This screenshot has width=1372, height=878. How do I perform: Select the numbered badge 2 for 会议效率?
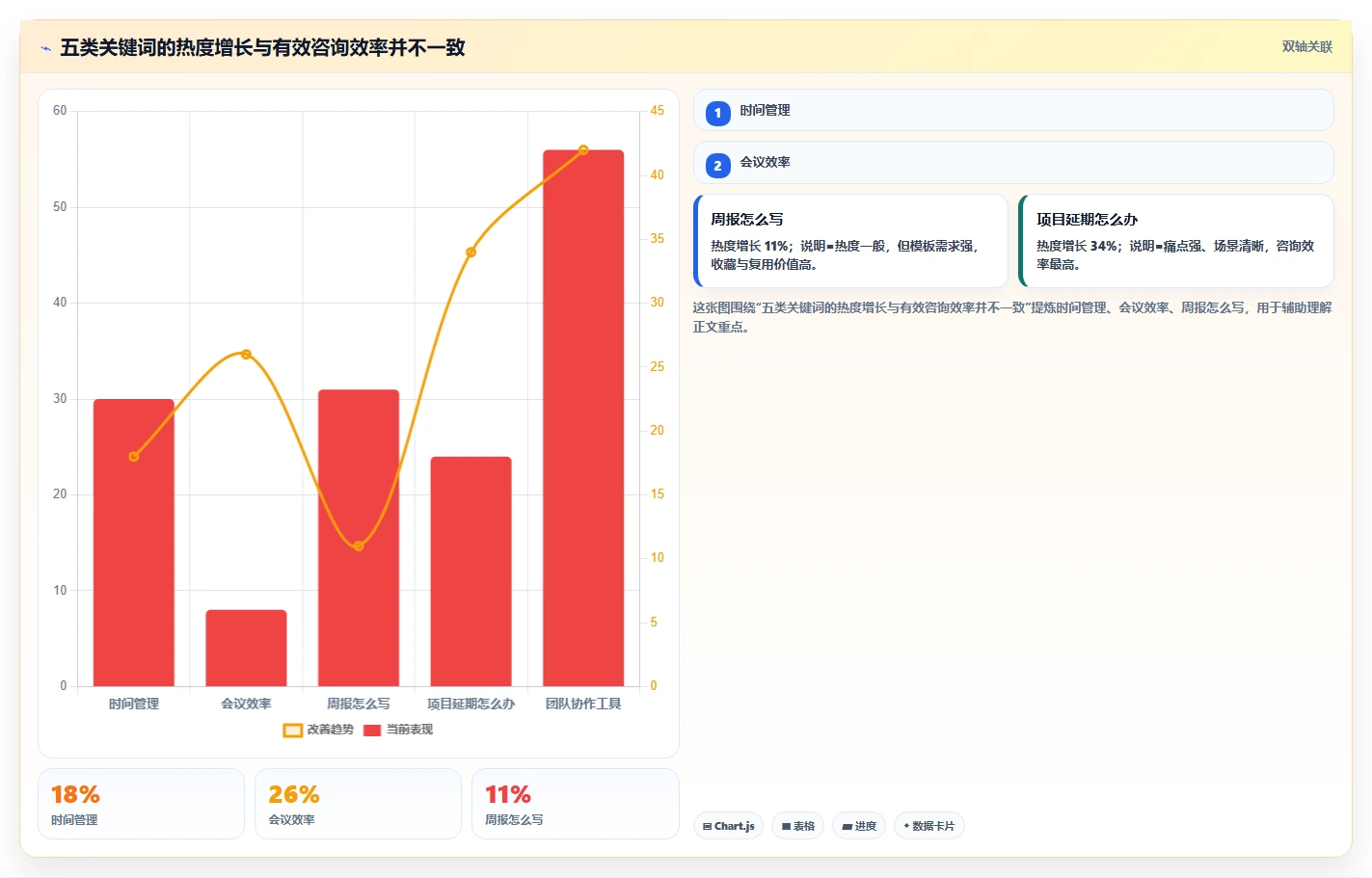(717, 165)
